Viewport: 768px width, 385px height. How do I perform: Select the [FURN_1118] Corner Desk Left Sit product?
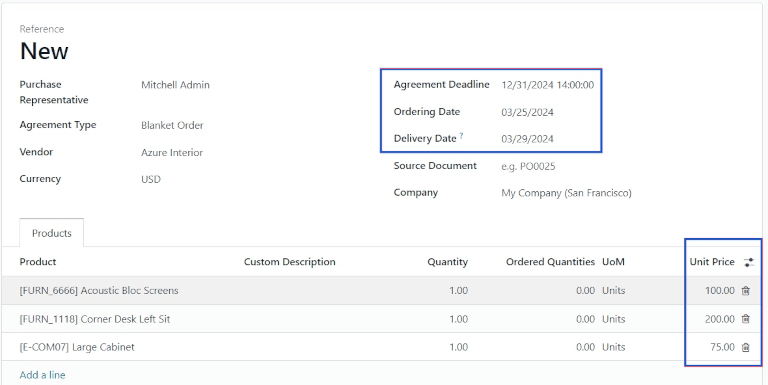[95, 319]
